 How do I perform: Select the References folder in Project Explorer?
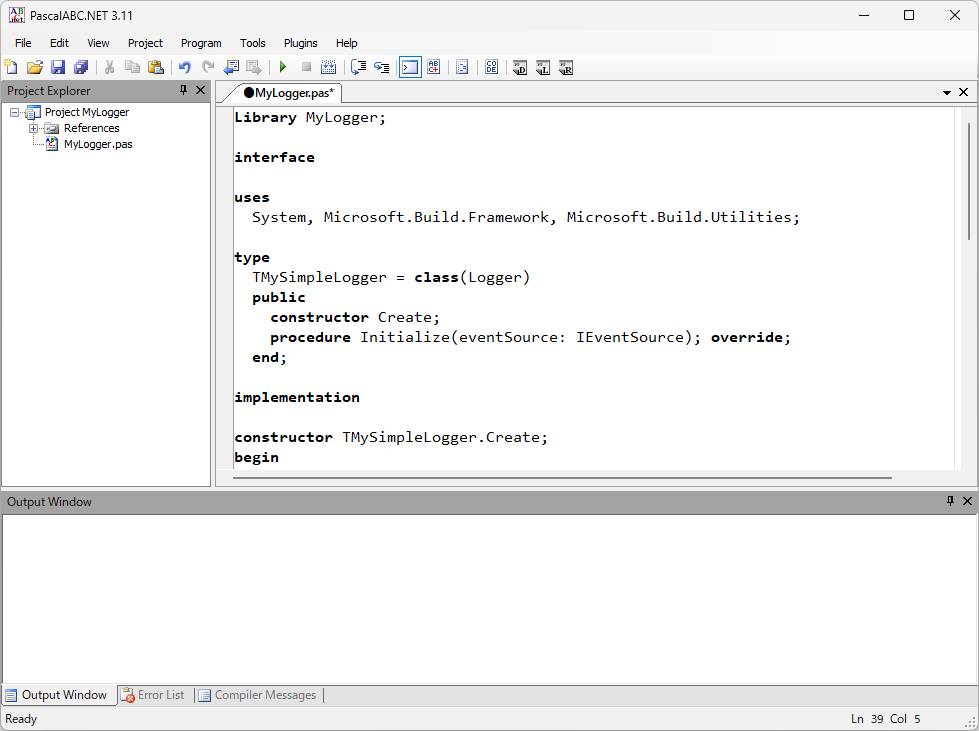pos(91,128)
